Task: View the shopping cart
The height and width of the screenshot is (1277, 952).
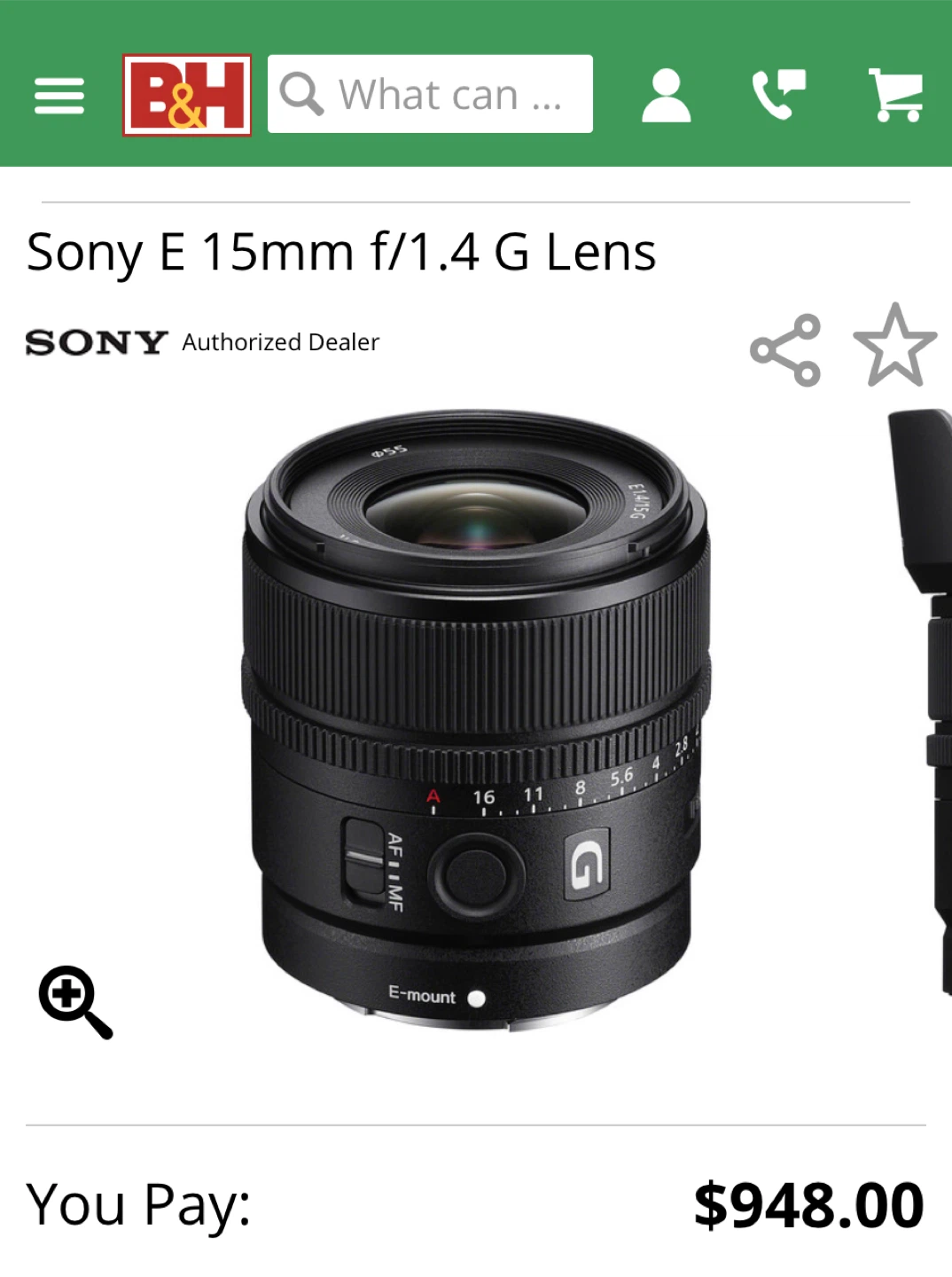Action: [895, 95]
